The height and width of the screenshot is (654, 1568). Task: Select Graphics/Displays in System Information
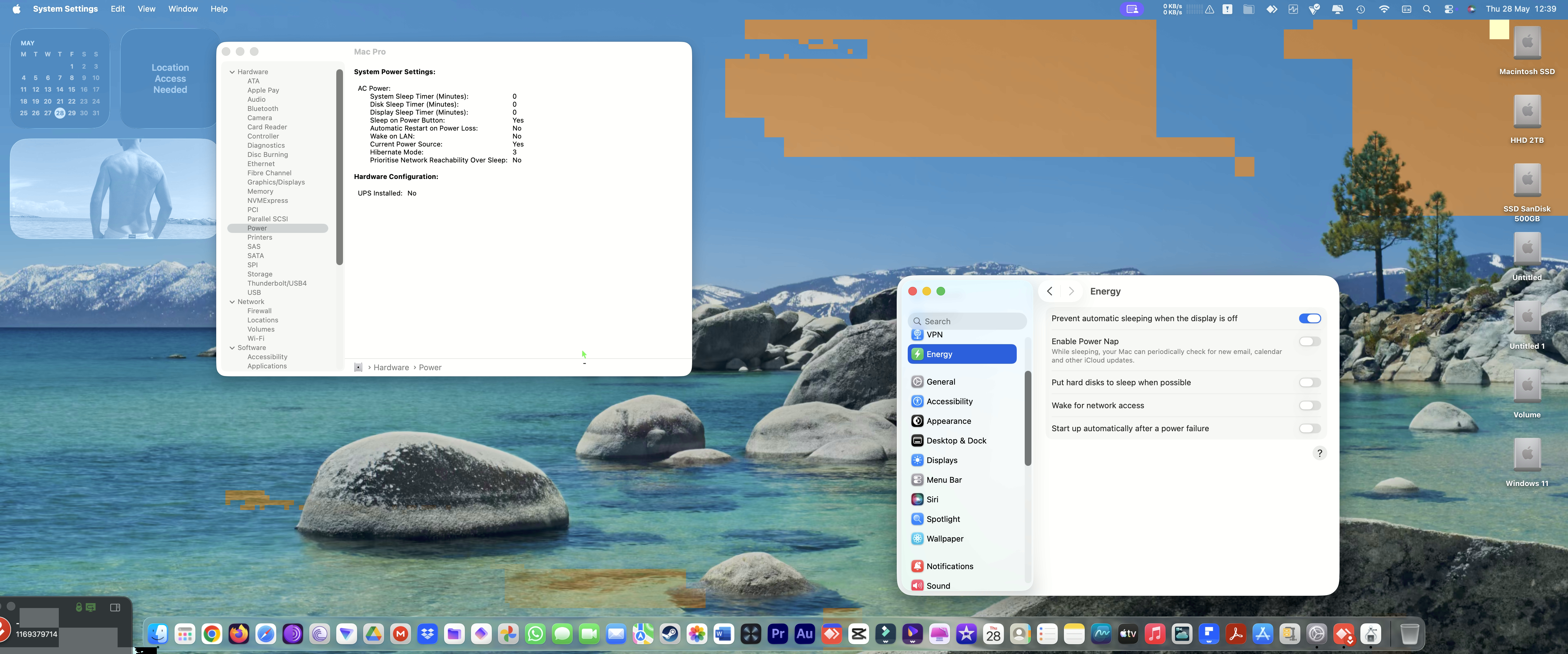(x=276, y=182)
